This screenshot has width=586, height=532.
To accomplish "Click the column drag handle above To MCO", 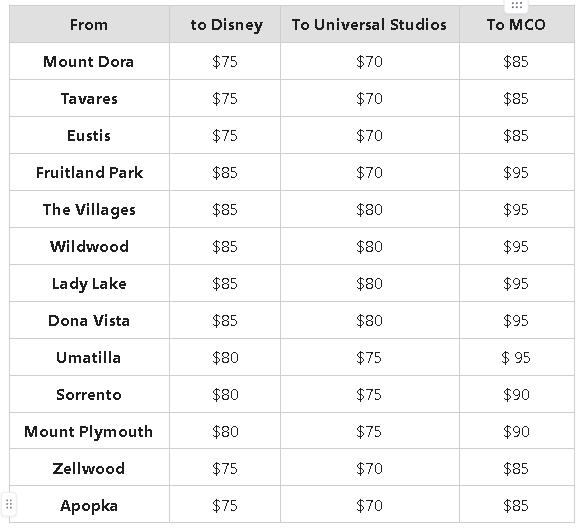I will pyautogui.click(x=516, y=5).
